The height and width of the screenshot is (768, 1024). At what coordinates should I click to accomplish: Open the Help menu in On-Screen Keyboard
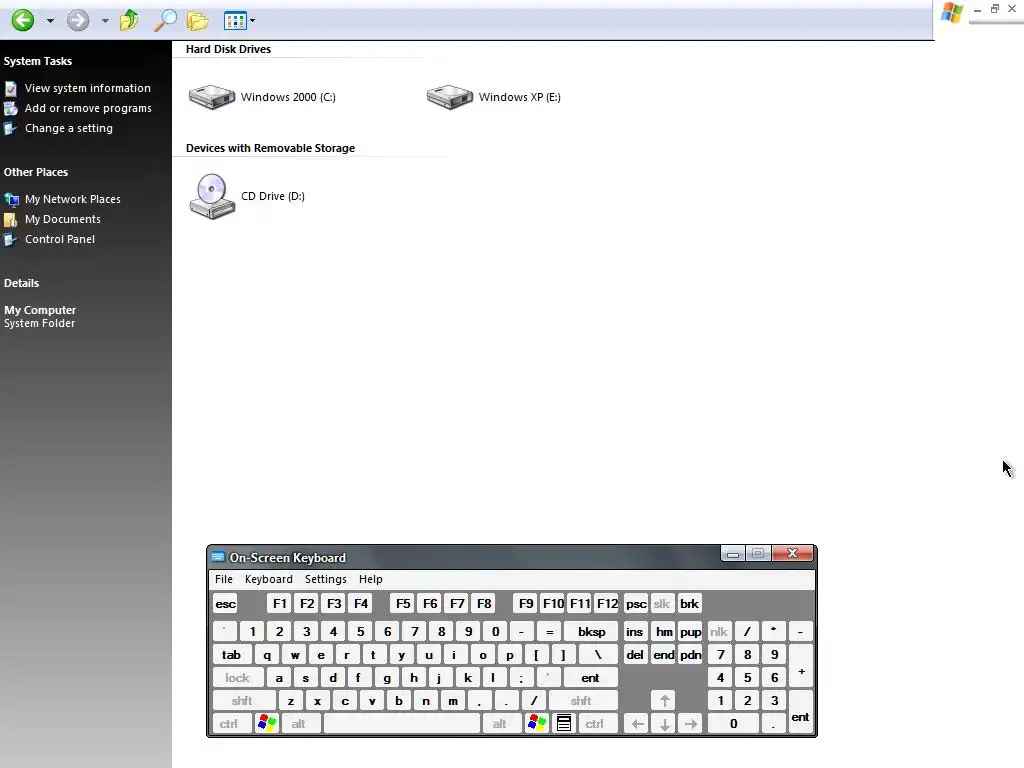tap(370, 579)
